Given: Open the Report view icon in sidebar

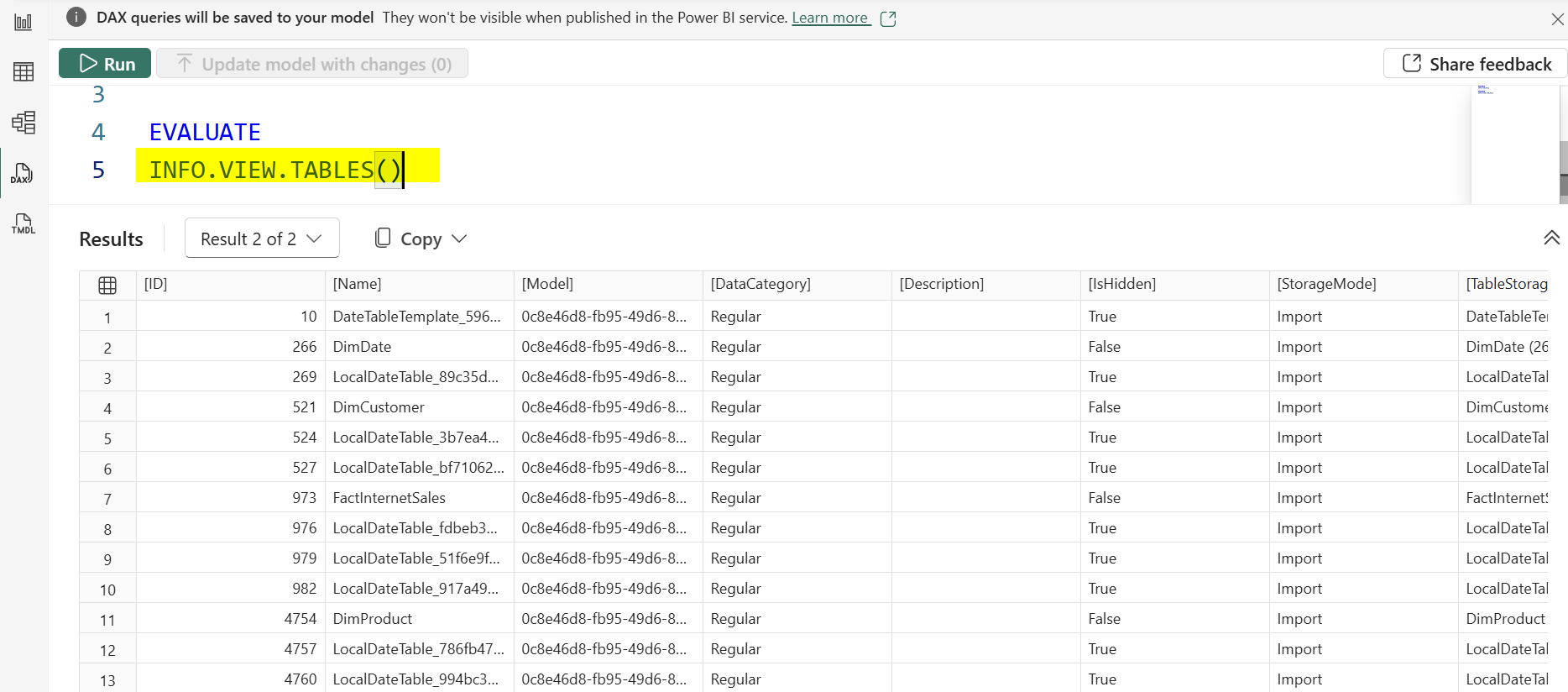Looking at the screenshot, I should [x=24, y=22].
